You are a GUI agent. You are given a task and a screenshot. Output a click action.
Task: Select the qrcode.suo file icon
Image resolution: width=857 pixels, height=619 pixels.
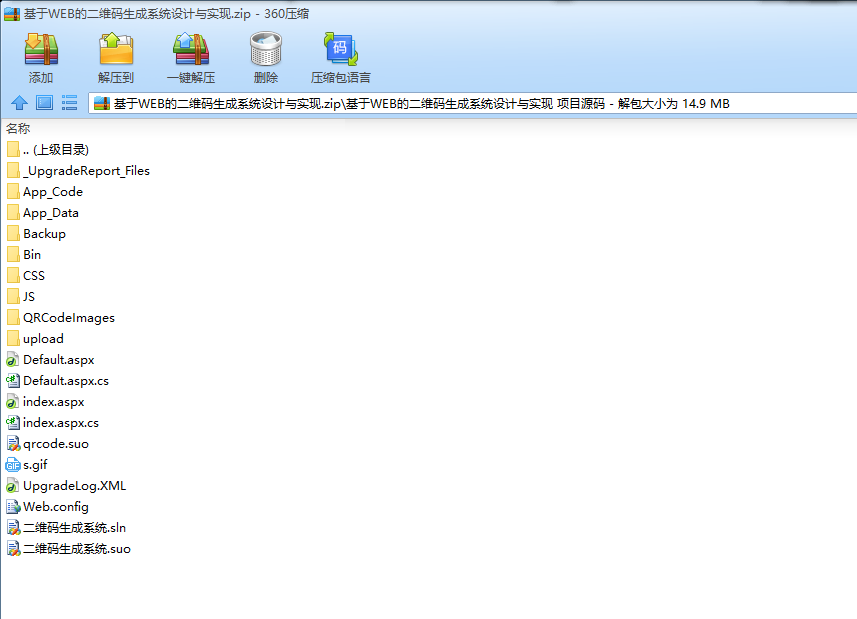pyautogui.click(x=13, y=444)
